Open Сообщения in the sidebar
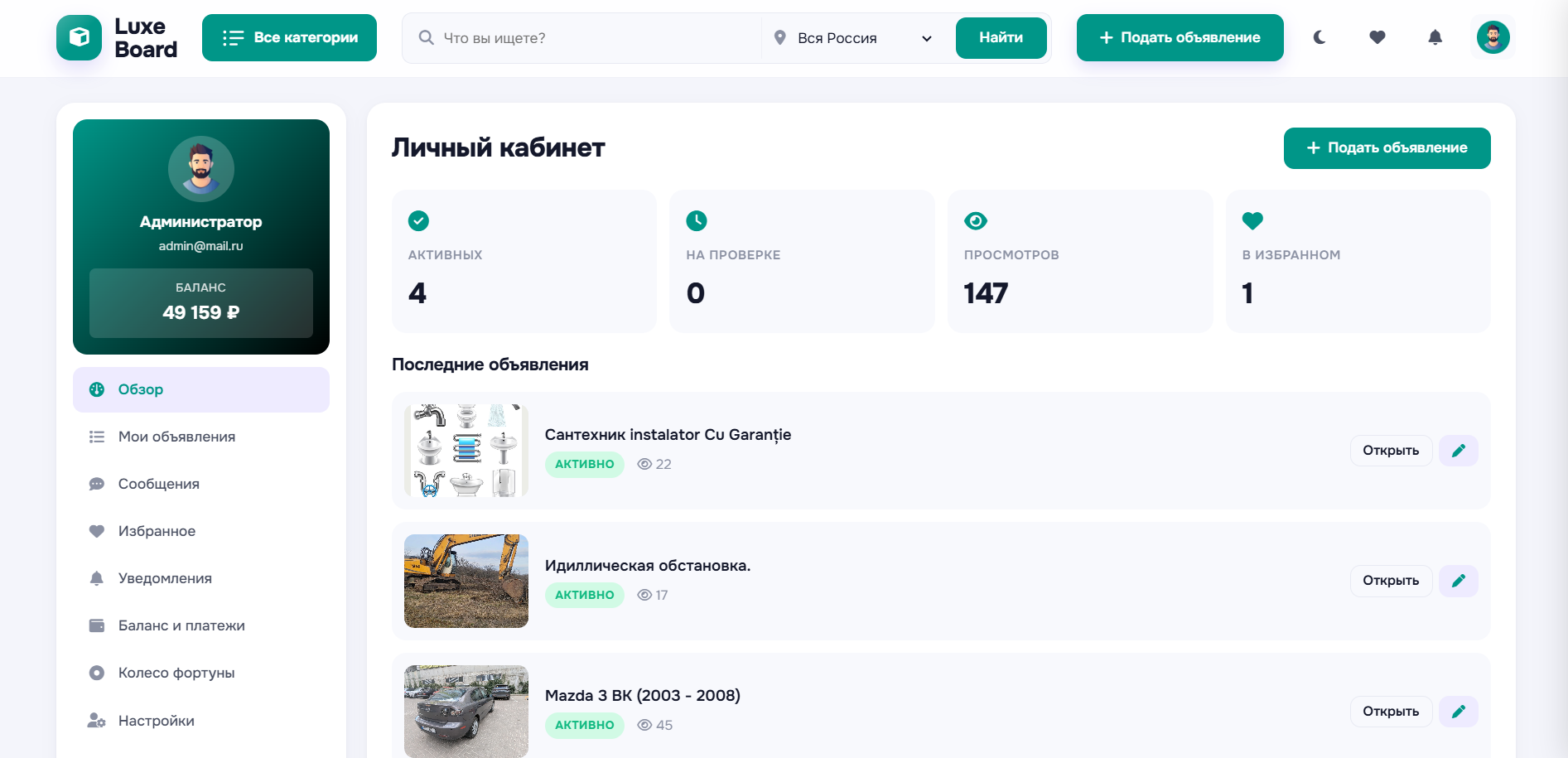Image resolution: width=1568 pixels, height=758 pixels. coord(201,484)
